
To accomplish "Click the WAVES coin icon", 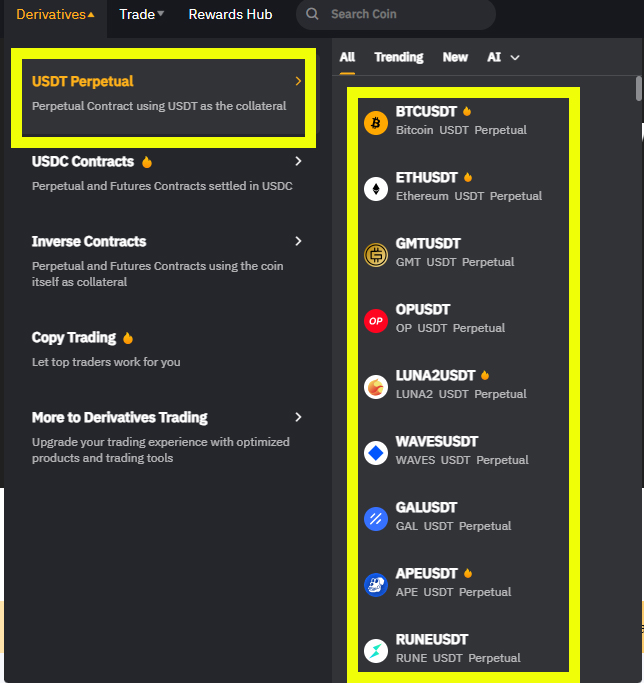I will coord(376,453).
